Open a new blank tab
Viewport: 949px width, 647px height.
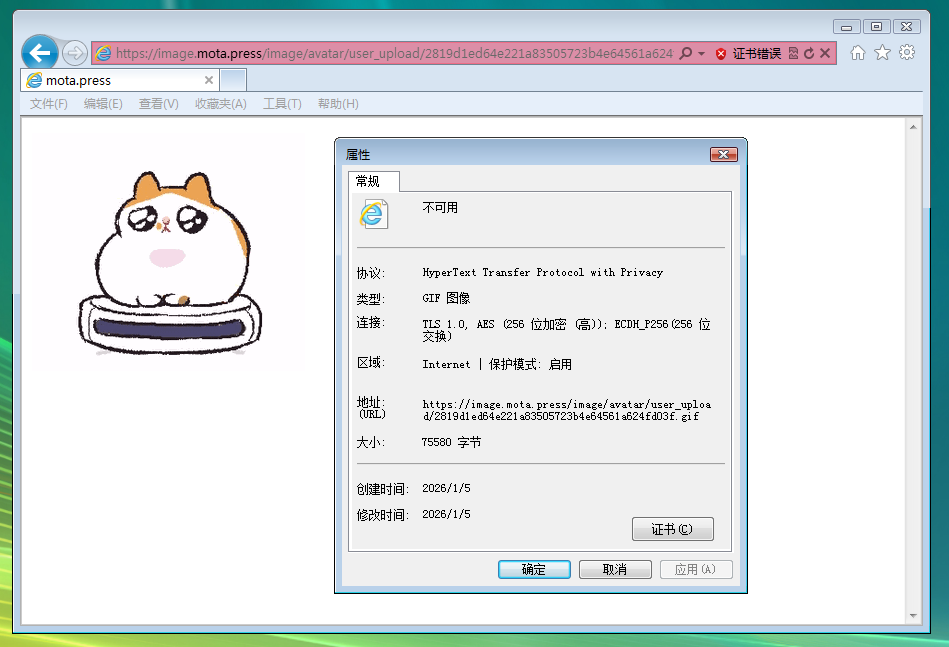tap(234, 80)
